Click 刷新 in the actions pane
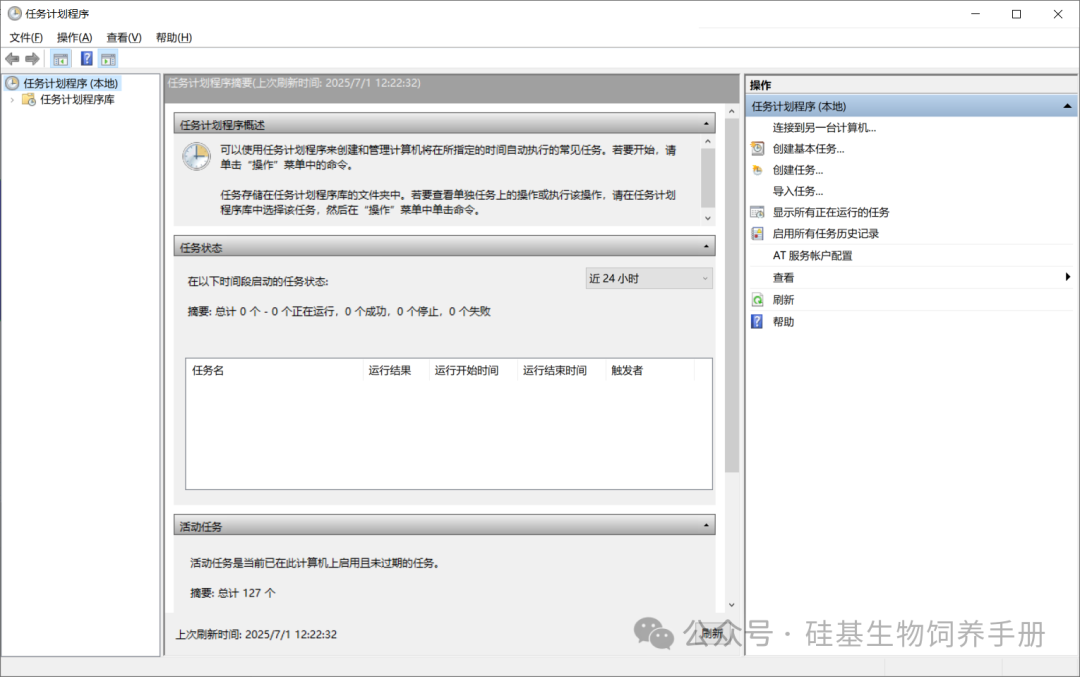Screen dimensions: 1080x677 (x=783, y=300)
